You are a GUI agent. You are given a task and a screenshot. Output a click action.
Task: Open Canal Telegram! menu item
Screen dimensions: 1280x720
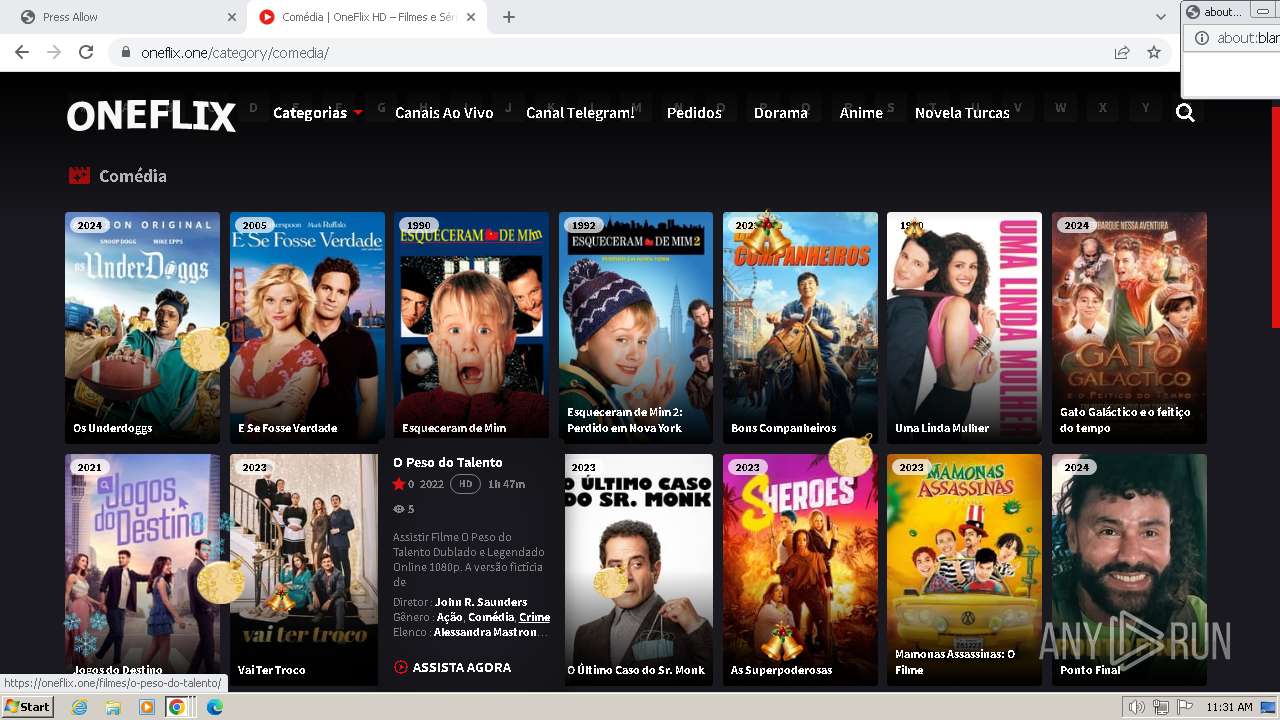[x=580, y=113]
